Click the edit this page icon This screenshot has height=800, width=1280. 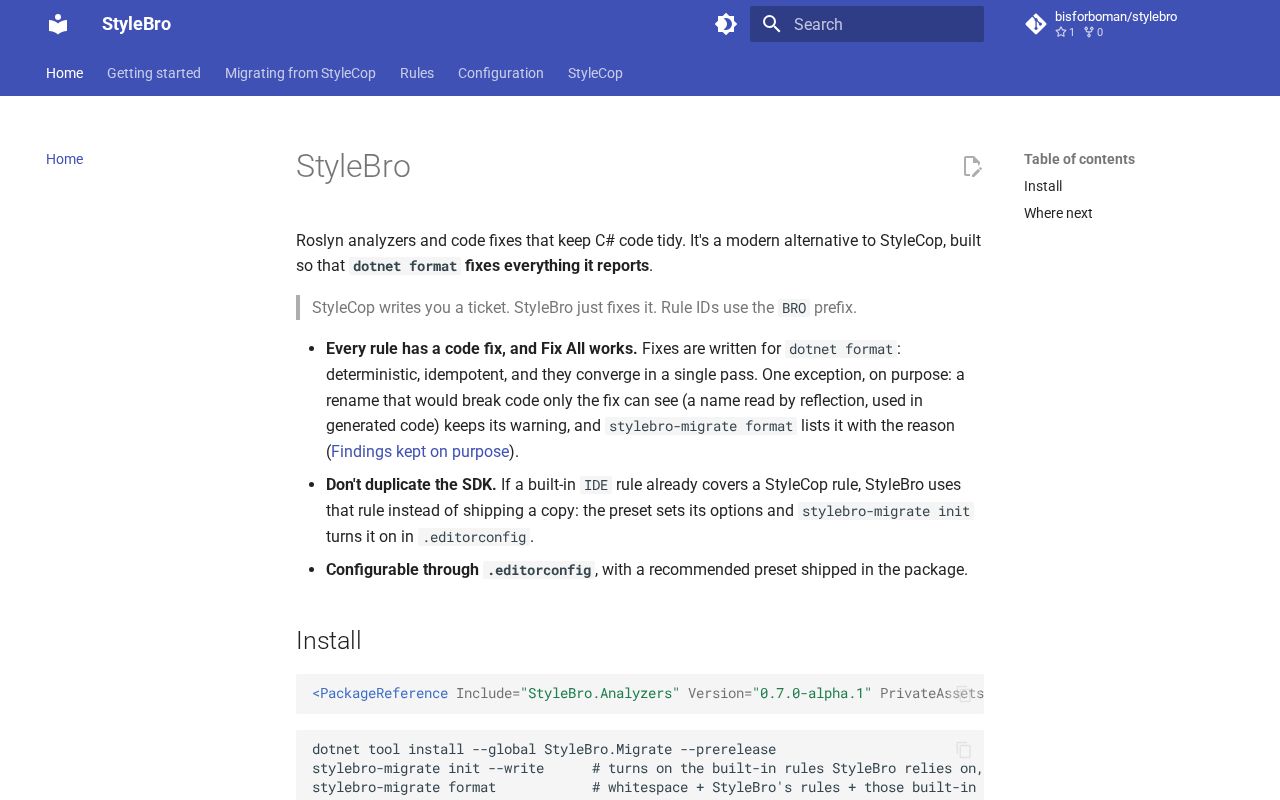pyautogui.click(x=972, y=166)
